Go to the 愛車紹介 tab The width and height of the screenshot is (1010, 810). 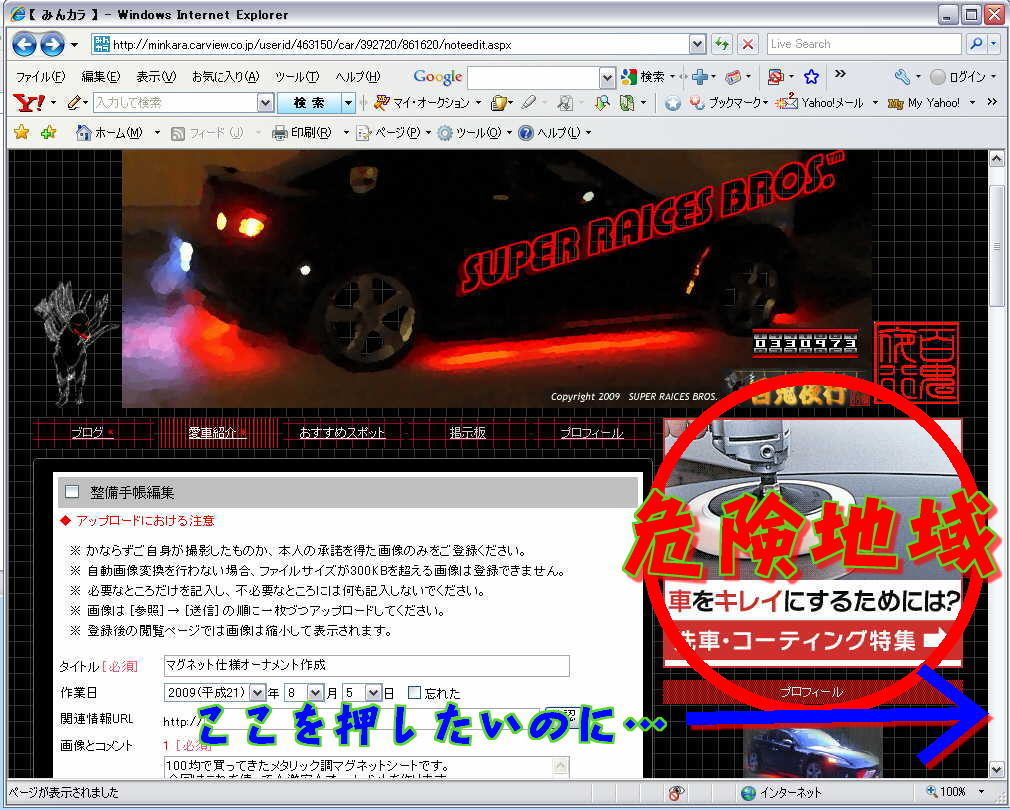click(217, 433)
